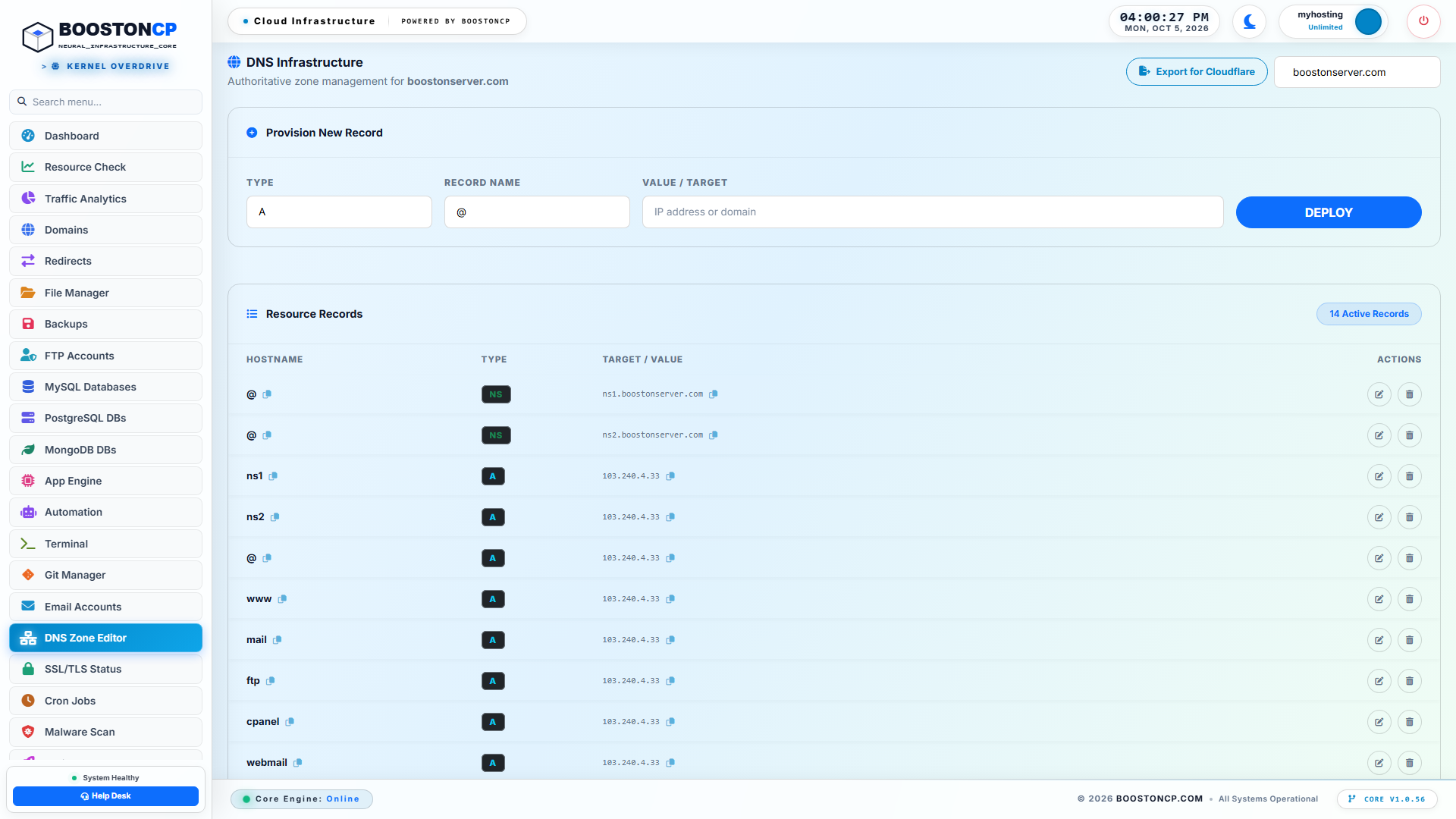
Task: Copy the ftp record IP value
Action: click(x=670, y=681)
